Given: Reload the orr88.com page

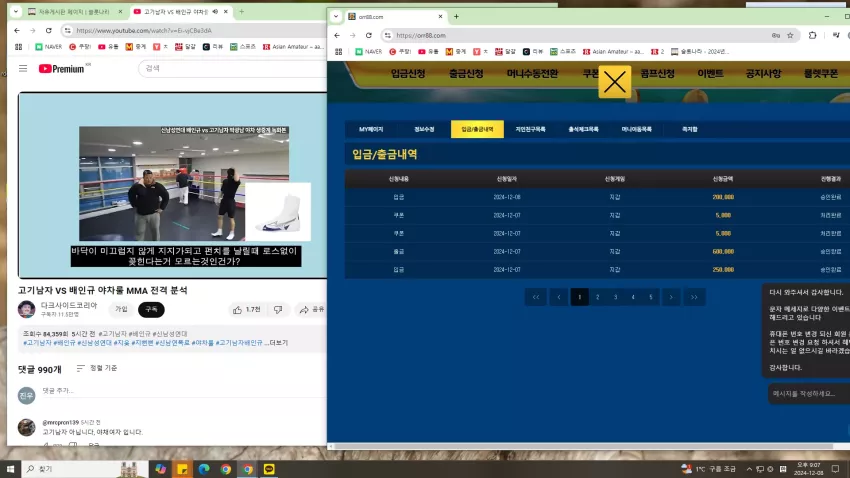Looking at the screenshot, I should click(x=369, y=35).
